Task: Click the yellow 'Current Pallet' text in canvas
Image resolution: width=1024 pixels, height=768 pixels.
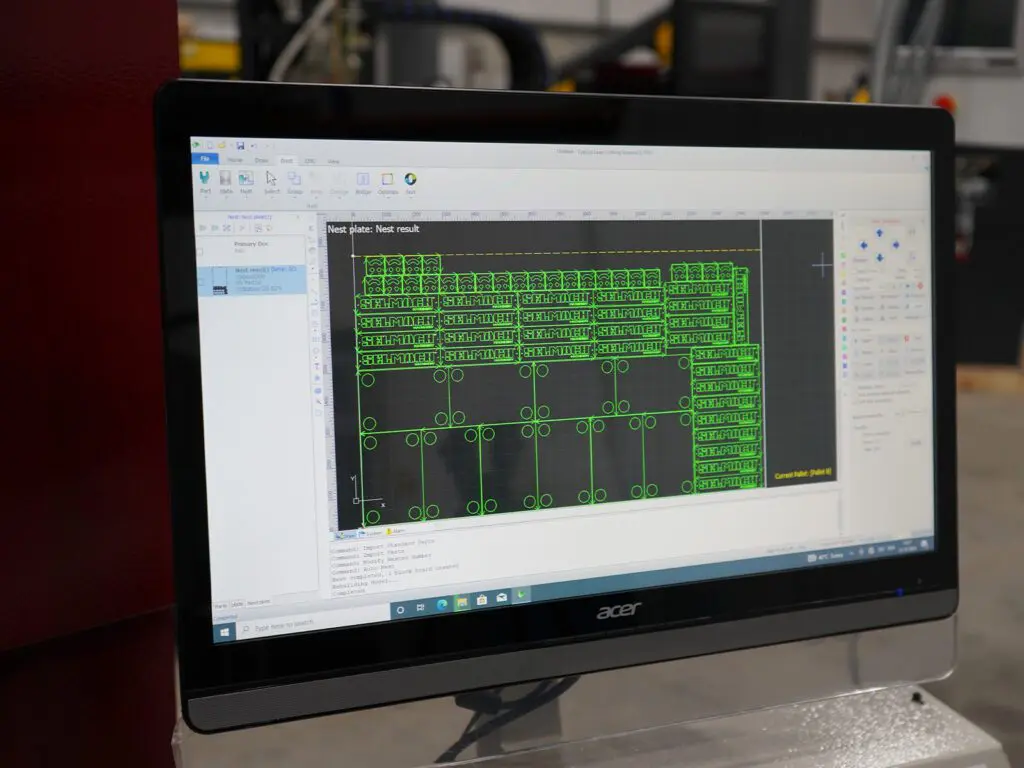Action: [x=803, y=473]
